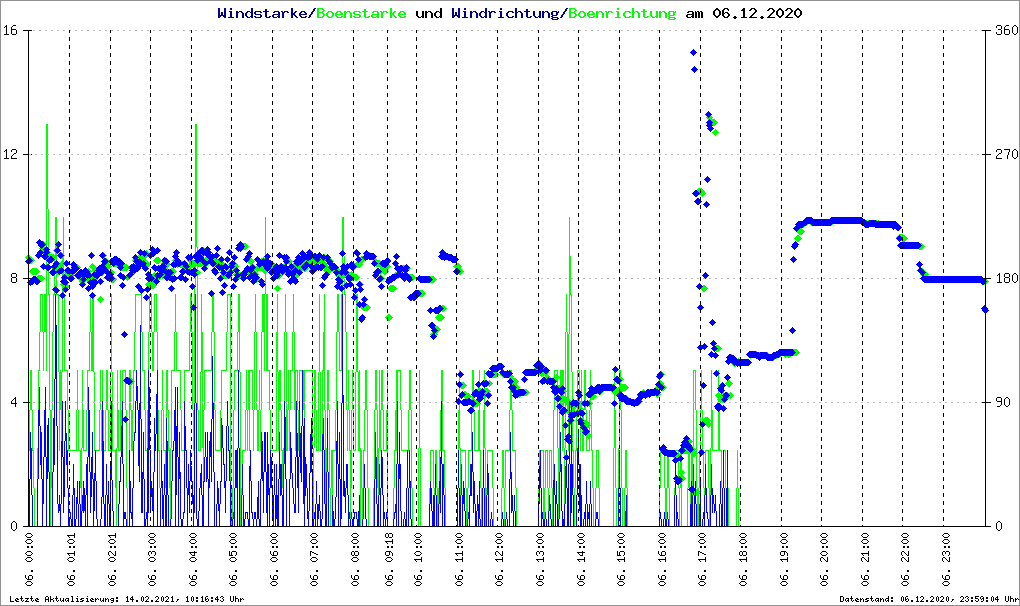Click time label '06. 20:00'

[x=824, y=560]
